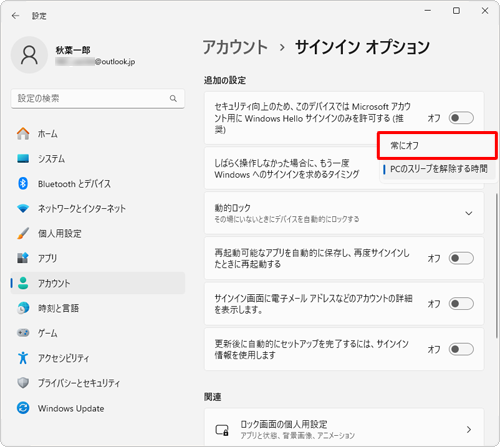The width and height of the screenshot is (500, 447).
Task: Open アクセシビリティ settings
Action: [x=98, y=358]
